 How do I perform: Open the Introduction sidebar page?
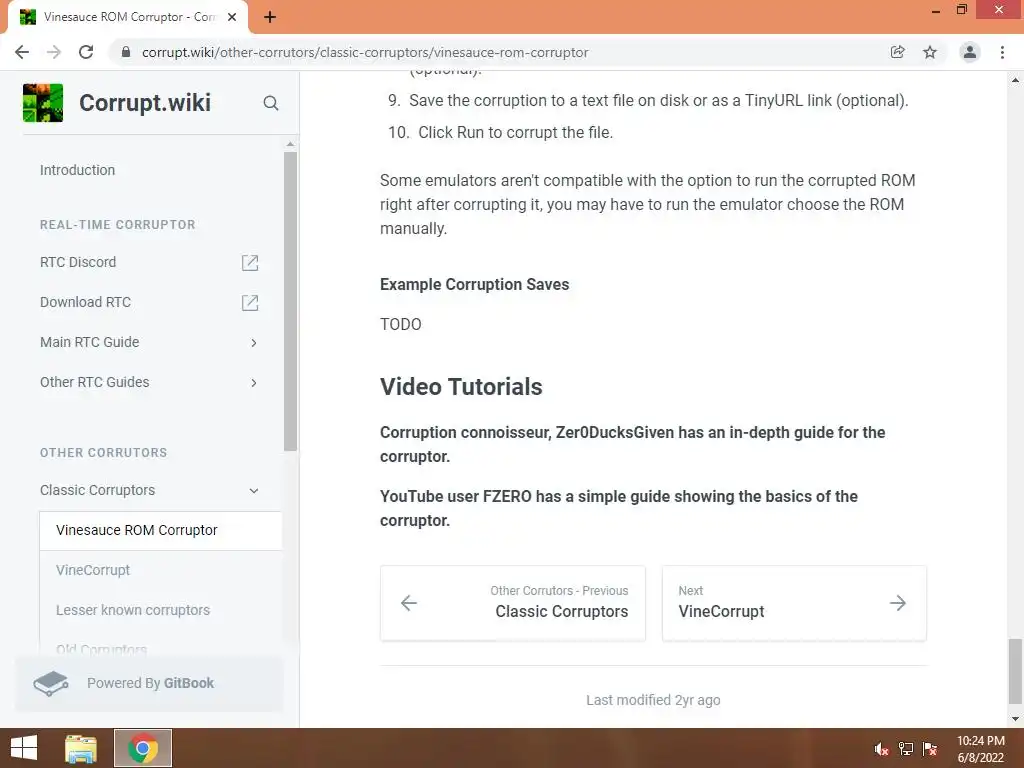point(77,170)
